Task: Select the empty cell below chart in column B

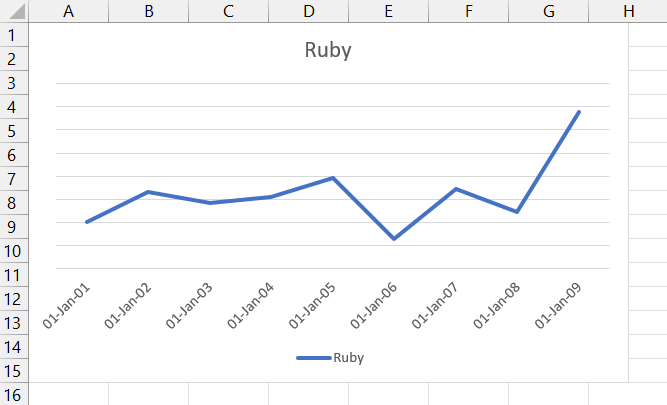Action: pos(148,394)
